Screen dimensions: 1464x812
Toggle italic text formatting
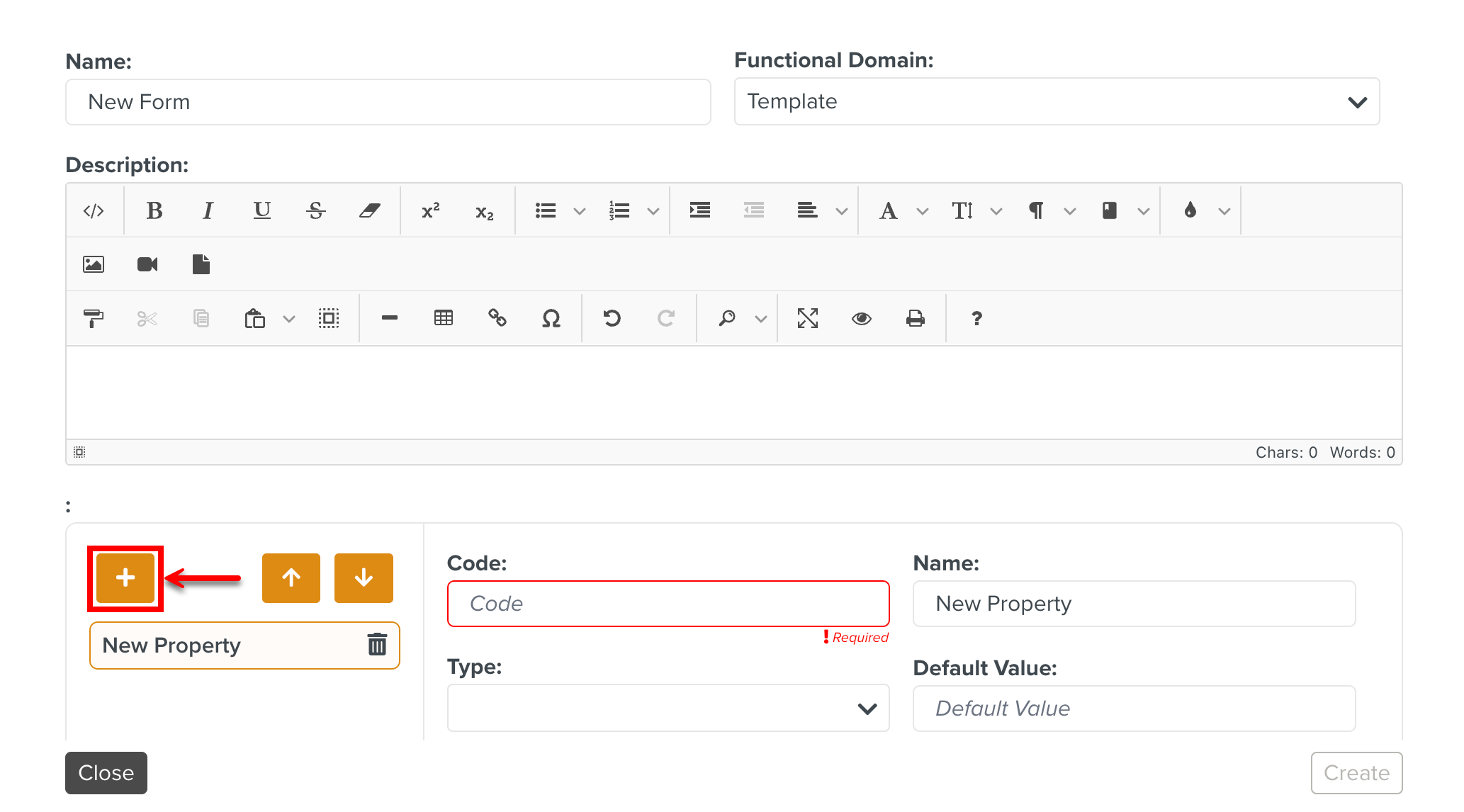coord(208,210)
